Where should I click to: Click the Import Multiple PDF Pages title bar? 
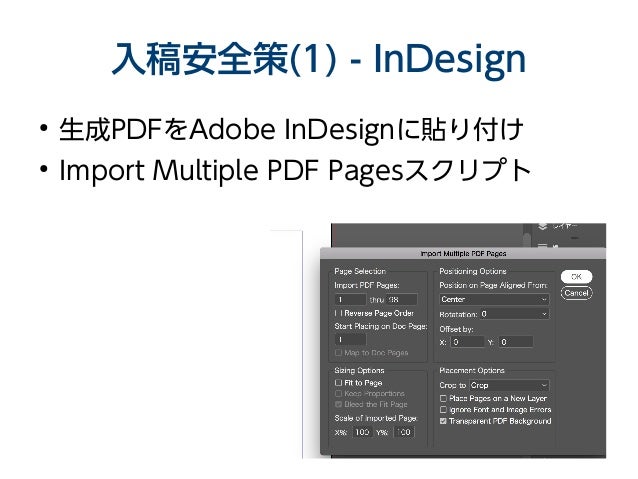click(x=463, y=253)
